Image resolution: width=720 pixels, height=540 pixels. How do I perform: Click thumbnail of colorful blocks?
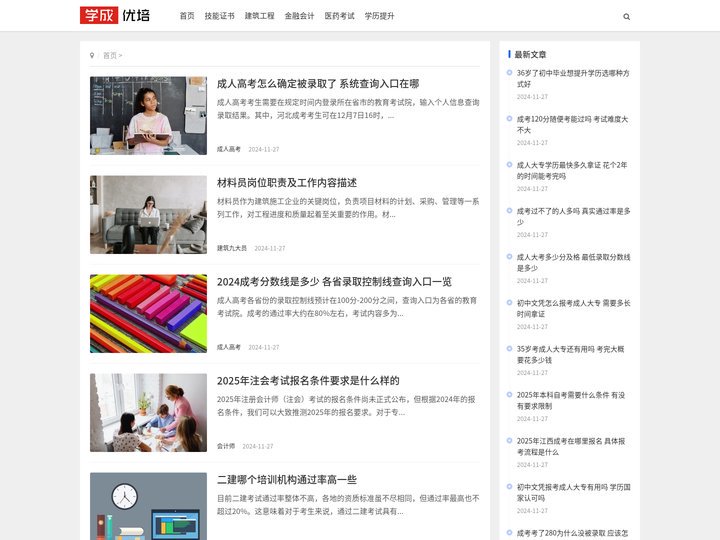point(148,314)
